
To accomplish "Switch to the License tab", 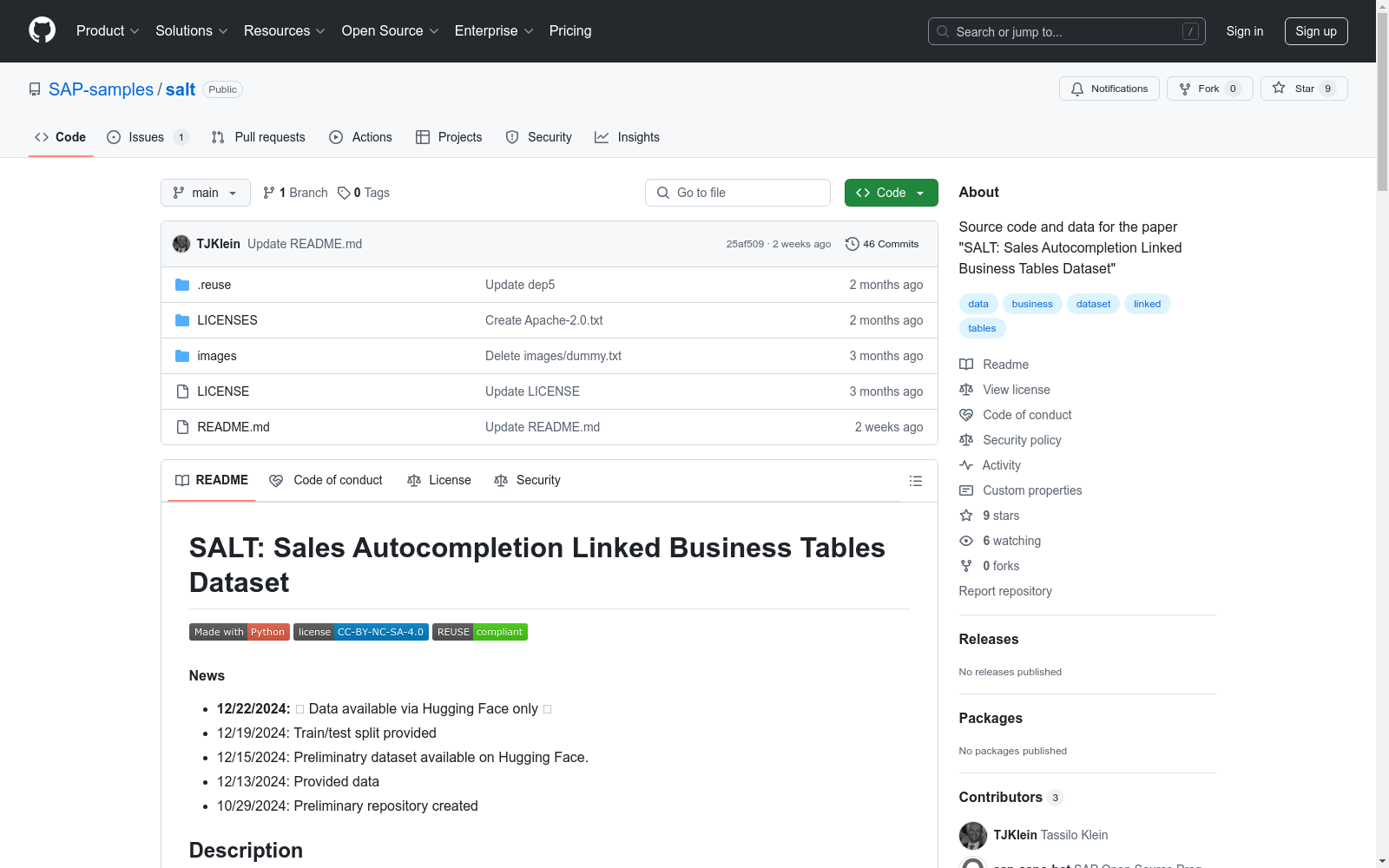I will click(439, 480).
